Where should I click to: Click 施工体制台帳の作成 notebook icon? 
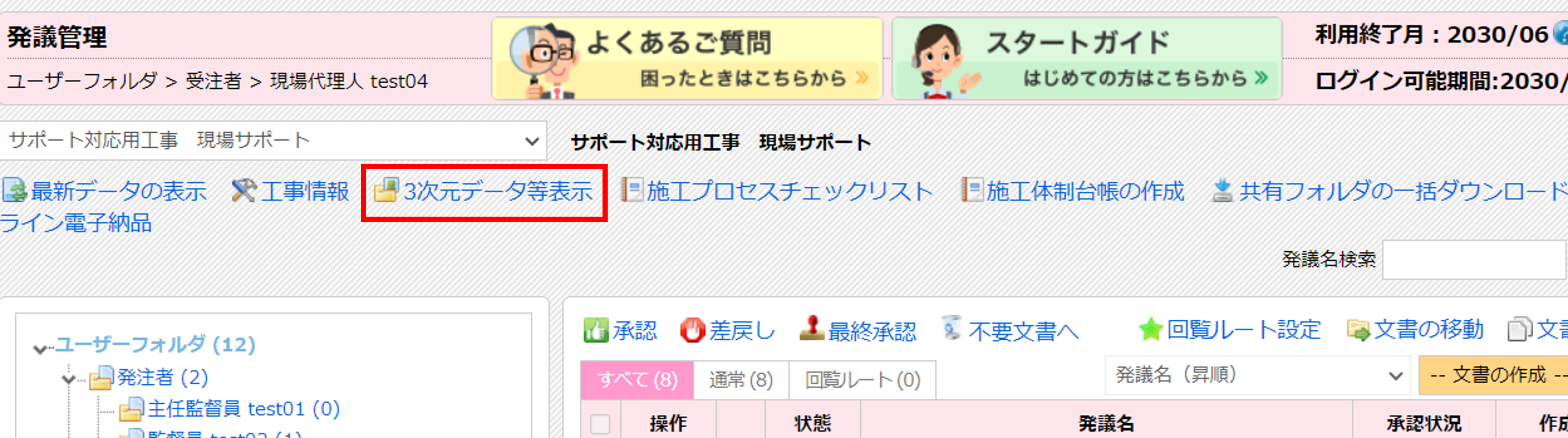pos(972,190)
